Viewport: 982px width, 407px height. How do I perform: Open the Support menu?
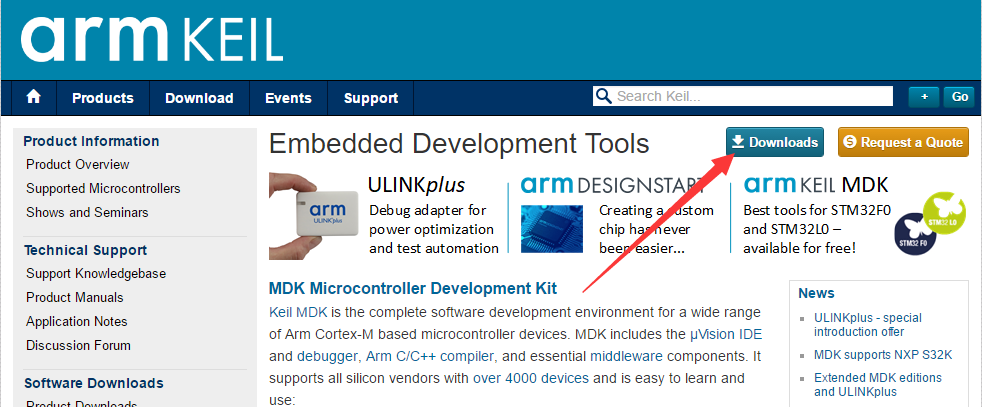[371, 98]
